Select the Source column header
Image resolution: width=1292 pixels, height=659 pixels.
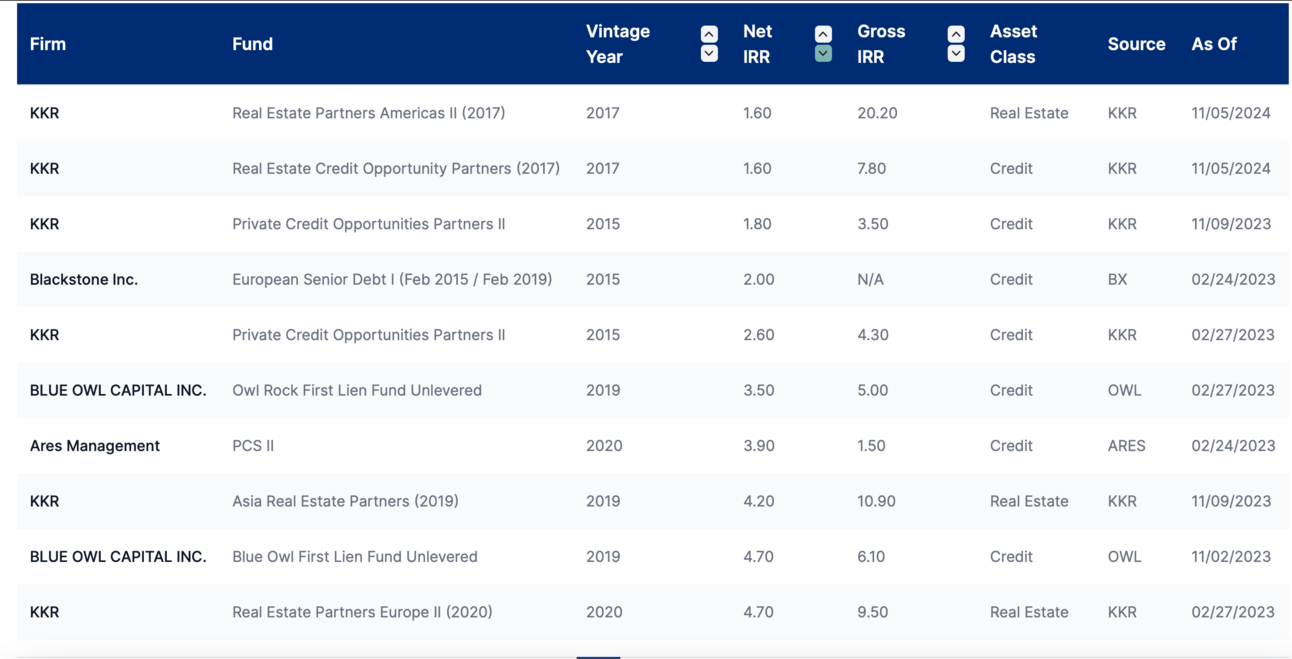(1136, 44)
